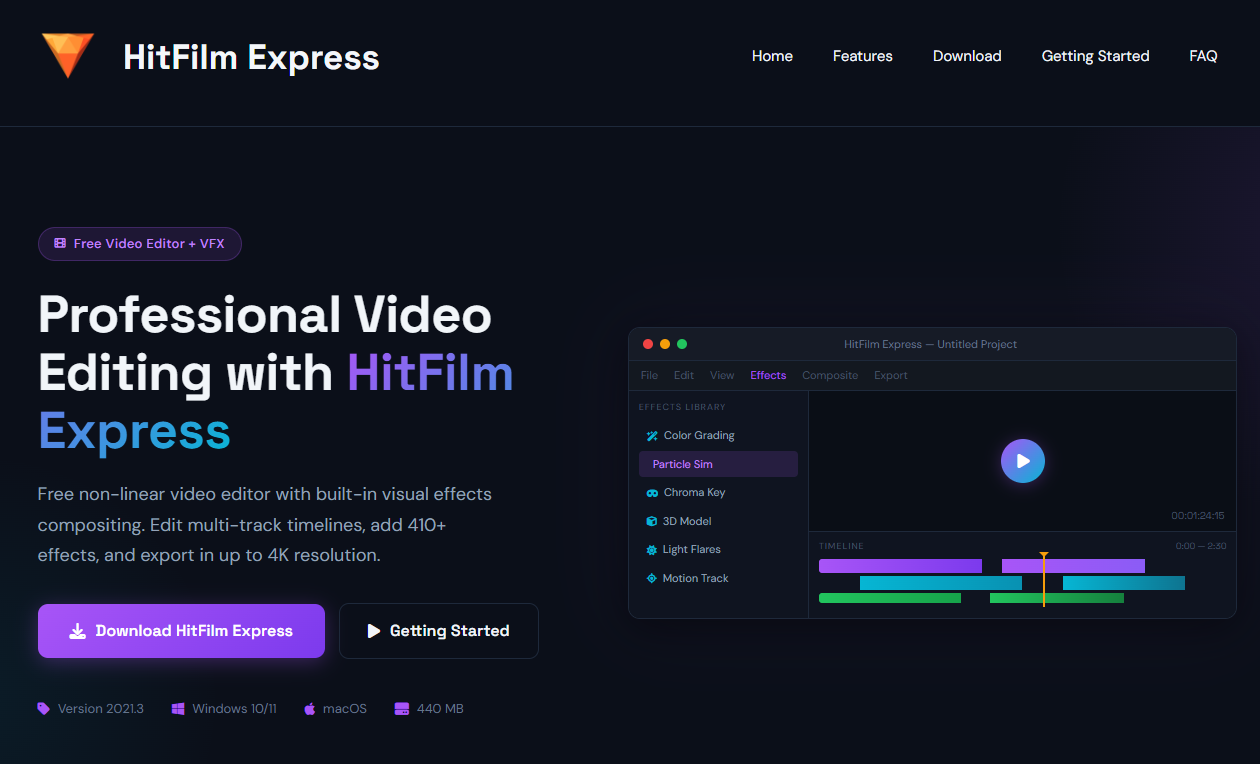
Task: Open the Export menu
Action: (891, 375)
